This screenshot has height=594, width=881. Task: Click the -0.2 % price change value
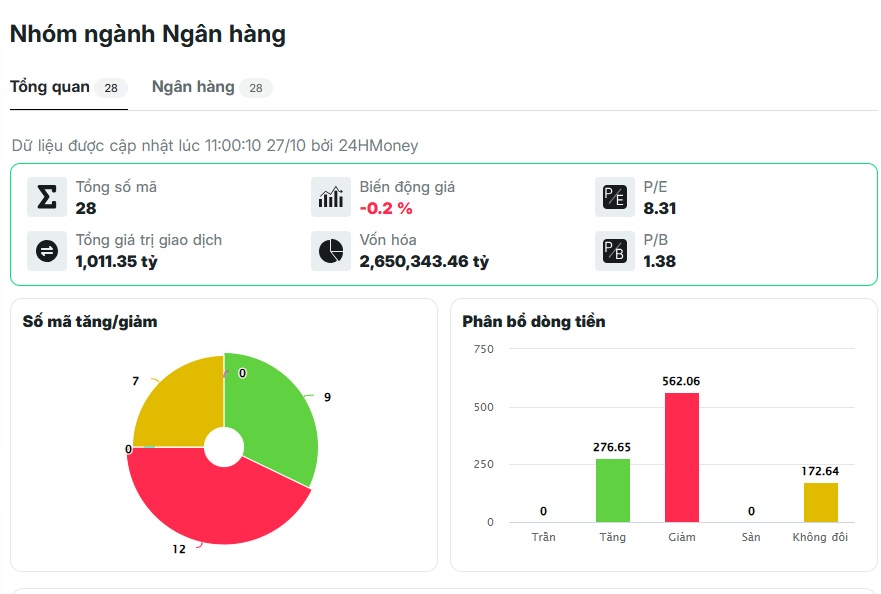click(x=386, y=208)
